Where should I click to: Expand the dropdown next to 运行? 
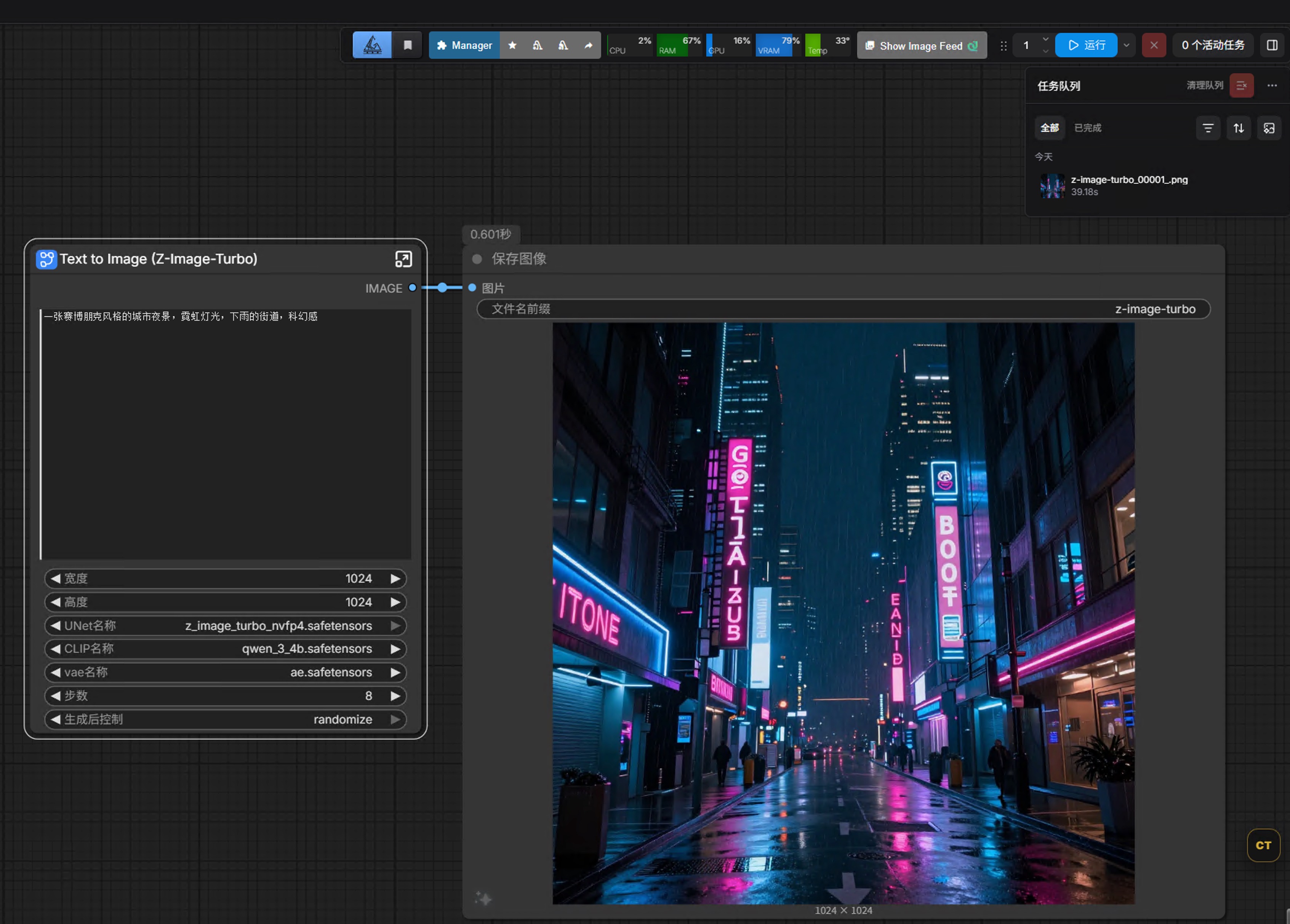(1126, 45)
